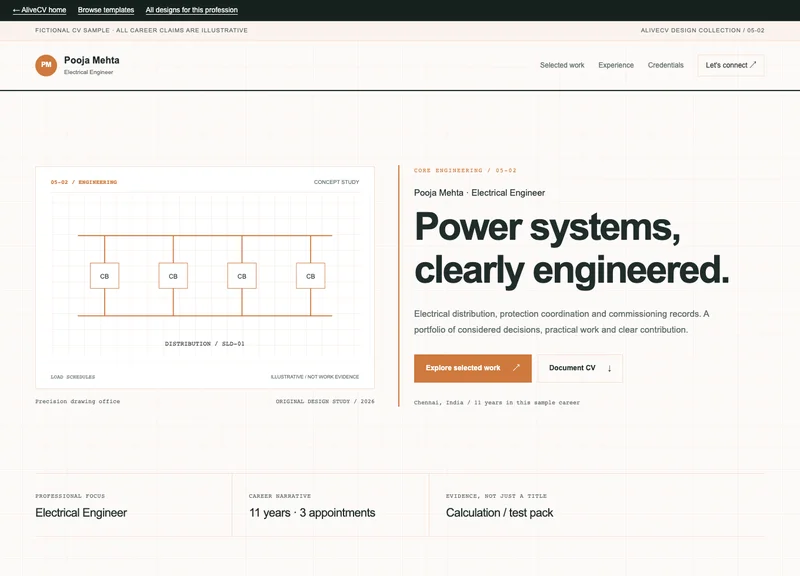Click the Explore selected work button

click(472, 368)
